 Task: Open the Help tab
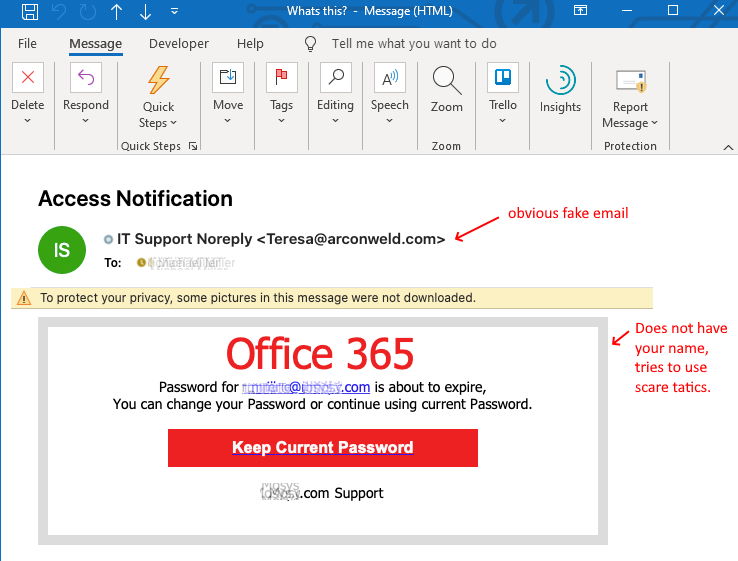tap(250, 44)
